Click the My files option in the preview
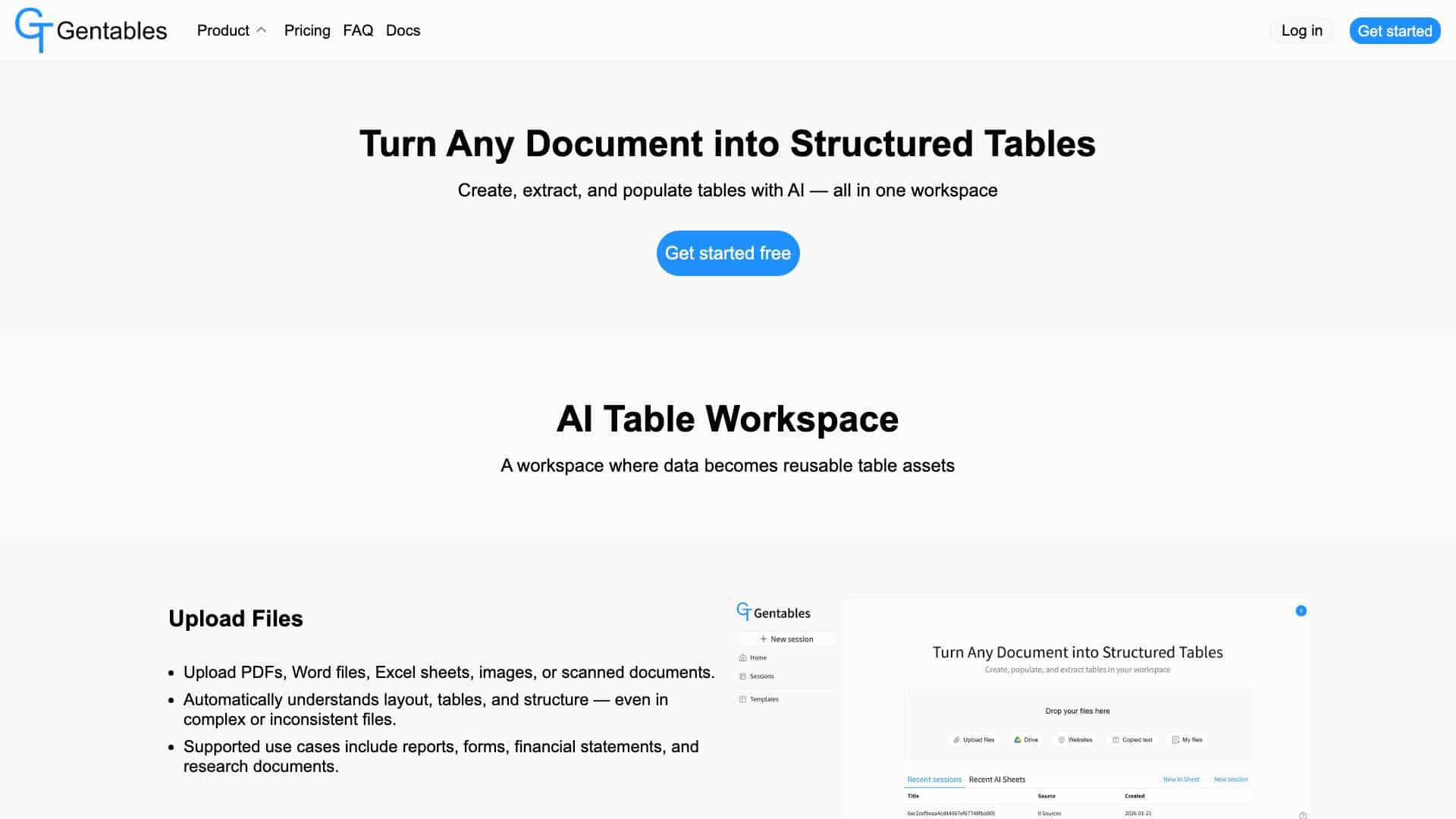 click(1187, 740)
